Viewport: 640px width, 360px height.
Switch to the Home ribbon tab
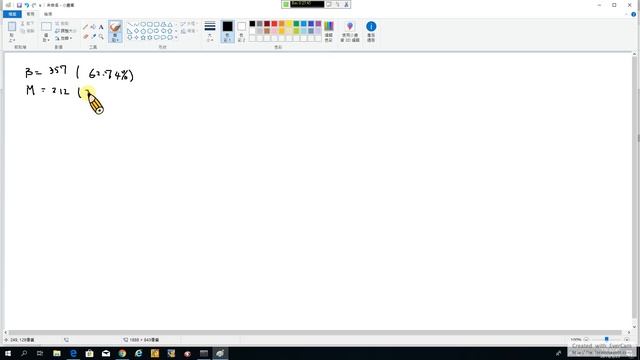31,14
